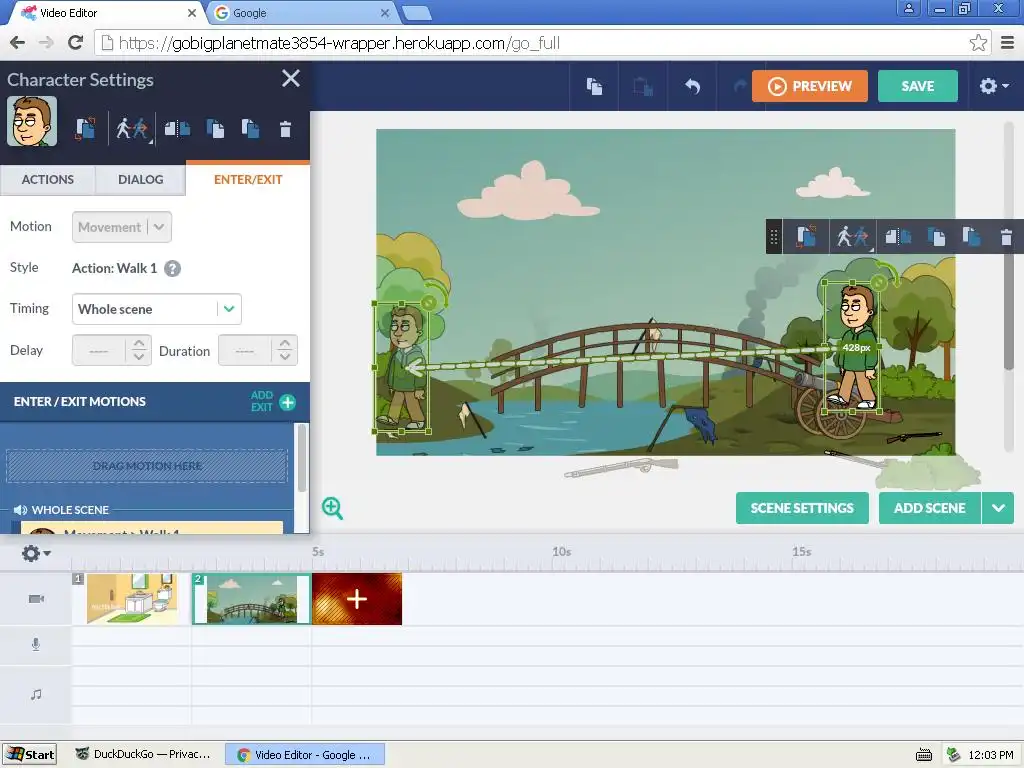Click the PREVIEW button

810,86
